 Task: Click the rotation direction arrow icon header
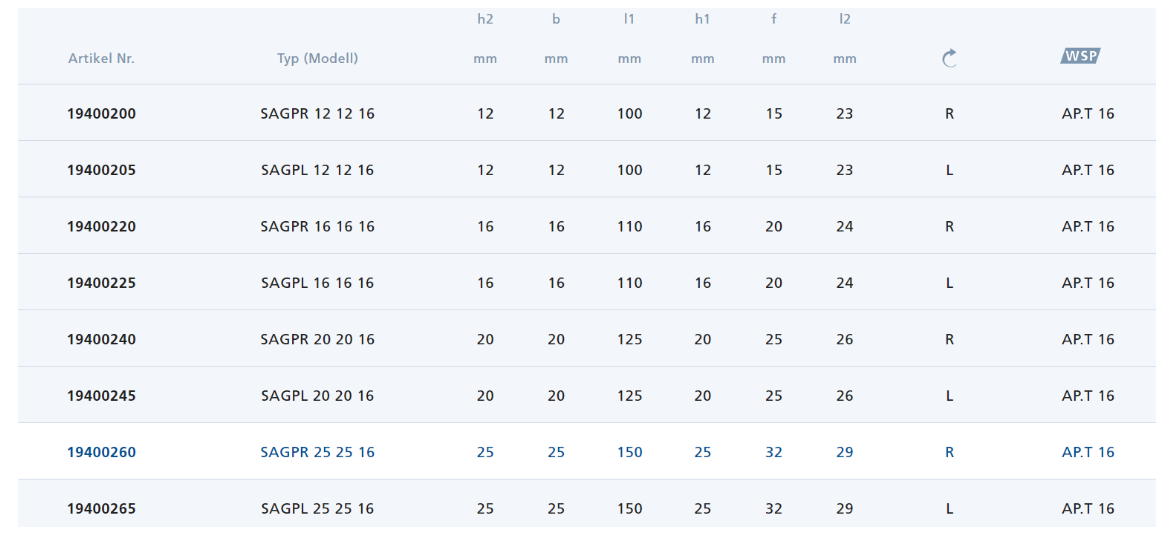pos(949,58)
